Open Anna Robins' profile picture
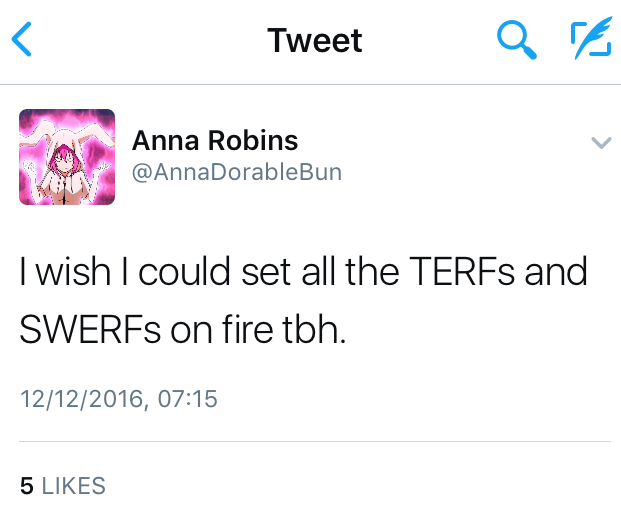The image size is (621, 519). click(67, 157)
